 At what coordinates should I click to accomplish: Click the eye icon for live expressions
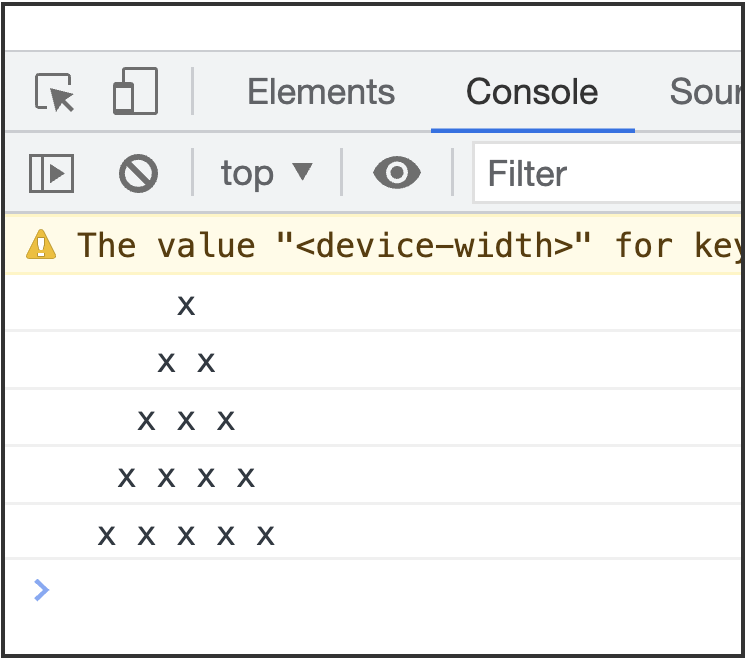pyautogui.click(x=397, y=174)
